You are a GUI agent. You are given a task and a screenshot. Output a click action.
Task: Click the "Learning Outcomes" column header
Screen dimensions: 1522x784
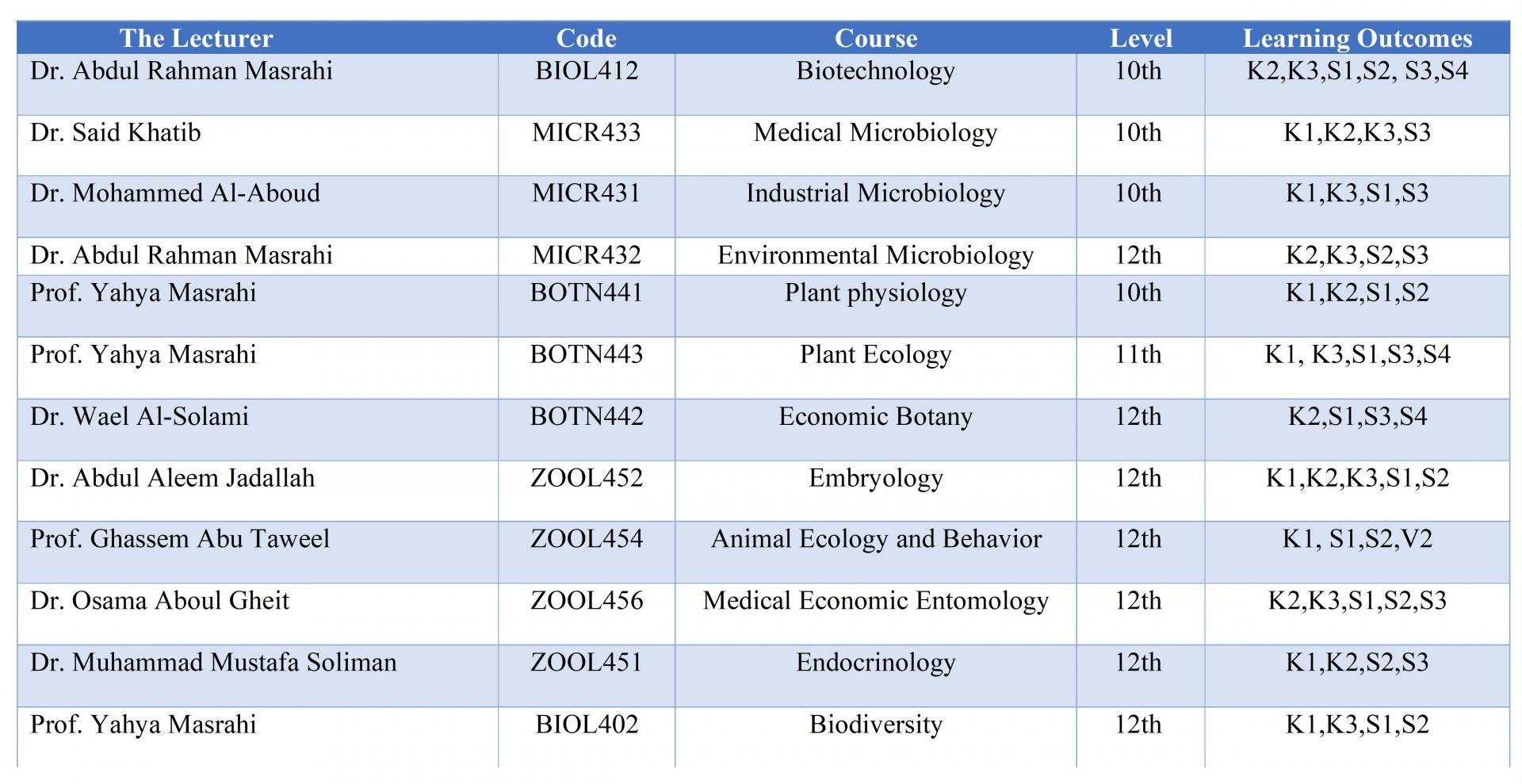[1356, 38]
